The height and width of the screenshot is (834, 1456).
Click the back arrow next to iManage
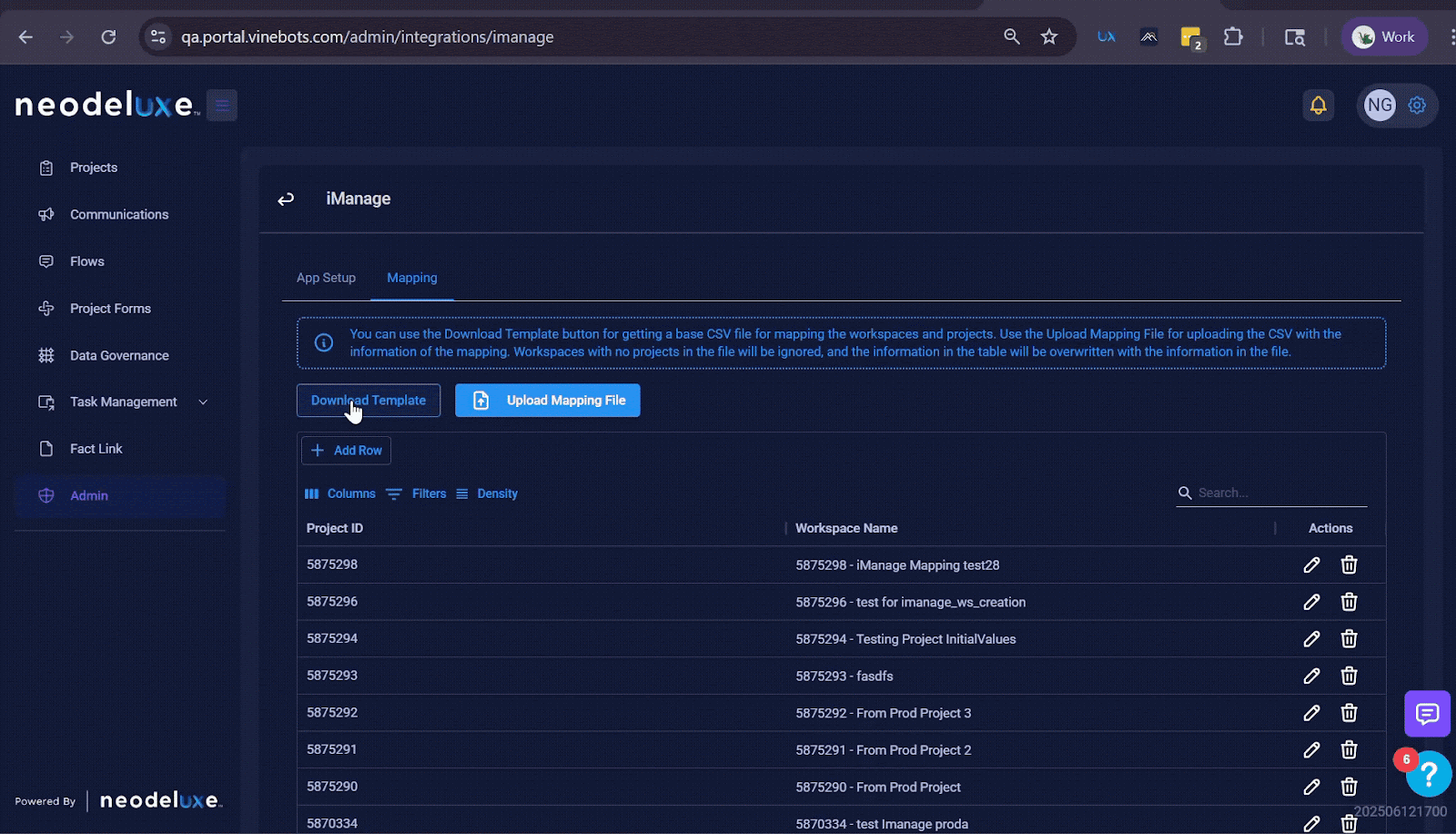[286, 198]
